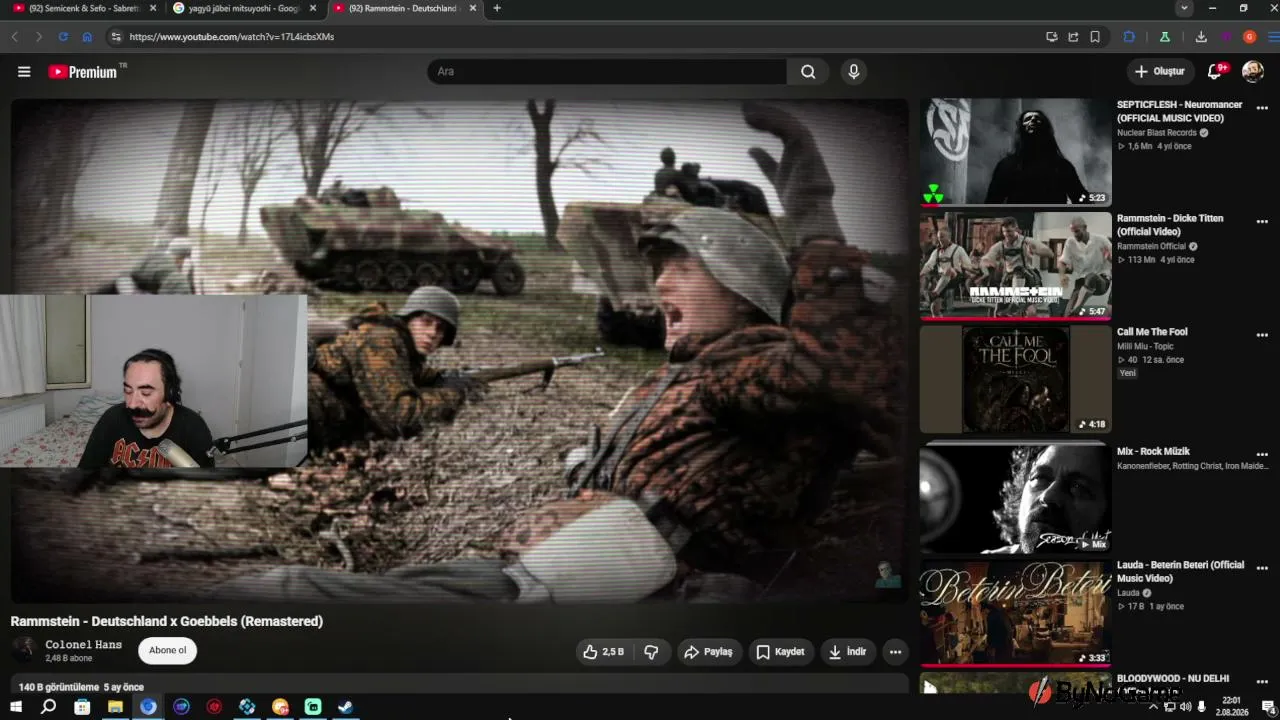Open YouTube notifications bell

1215,71
